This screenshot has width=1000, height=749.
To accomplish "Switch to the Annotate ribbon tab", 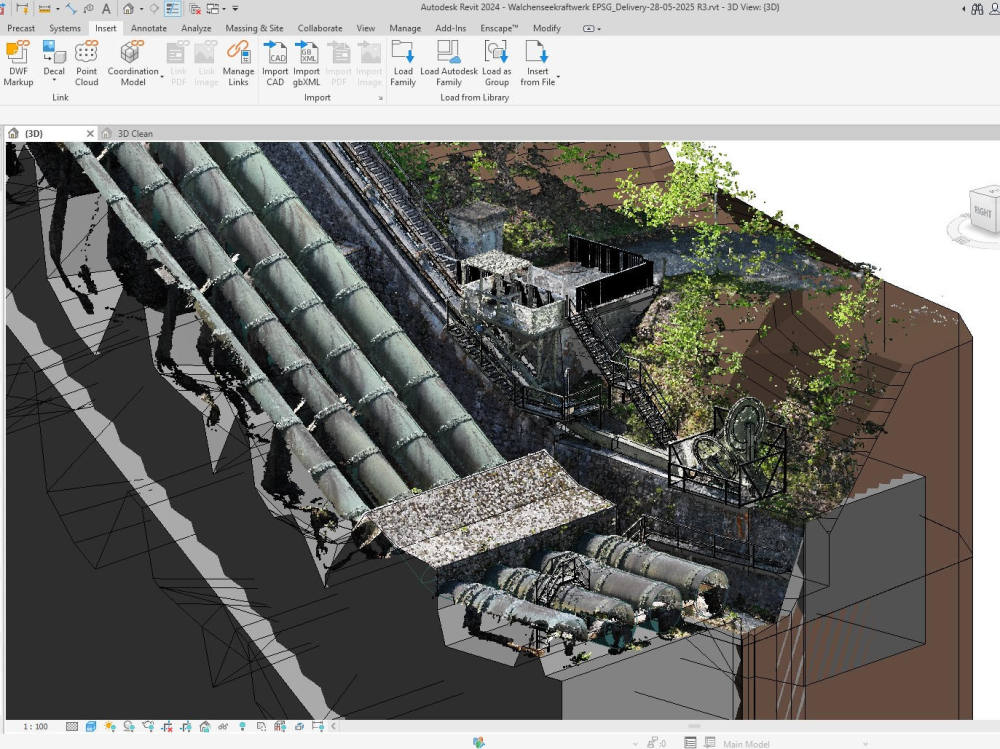I will coord(149,28).
